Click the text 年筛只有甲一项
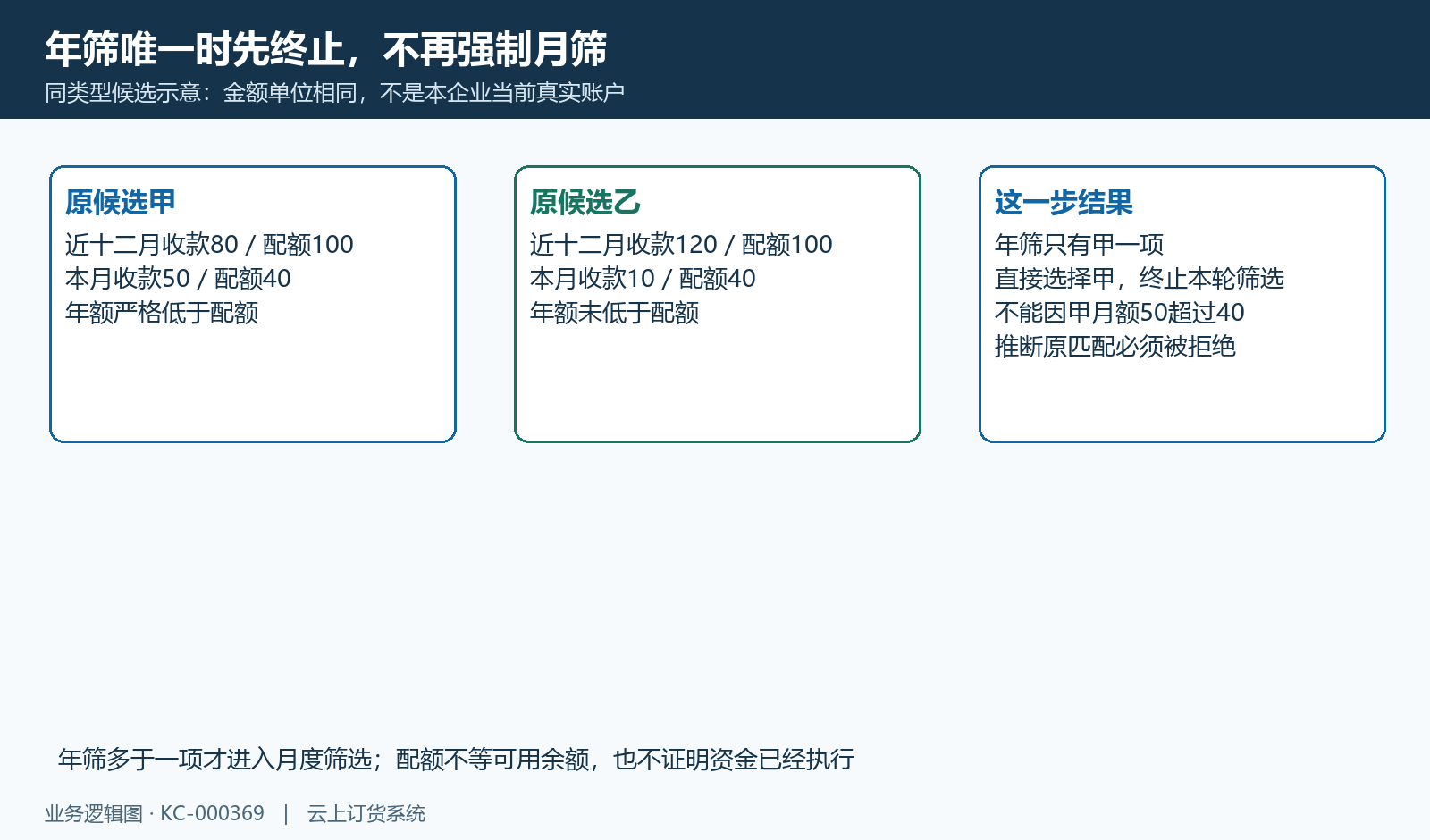Image resolution: width=1430 pixels, height=840 pixels. pyautogui.click(x=1080, y=244)
